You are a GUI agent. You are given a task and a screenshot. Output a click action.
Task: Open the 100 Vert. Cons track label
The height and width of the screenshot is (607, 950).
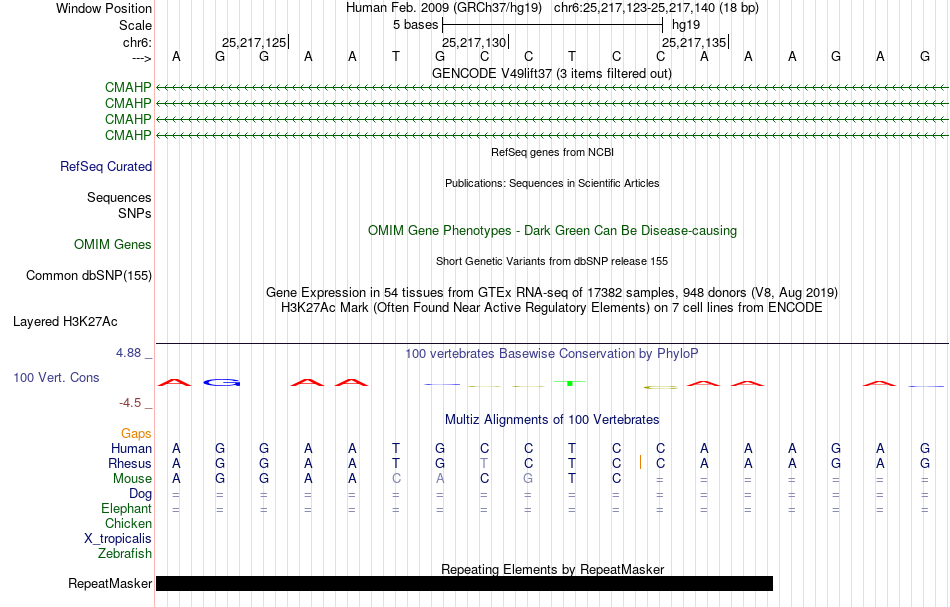pos(56,377)
